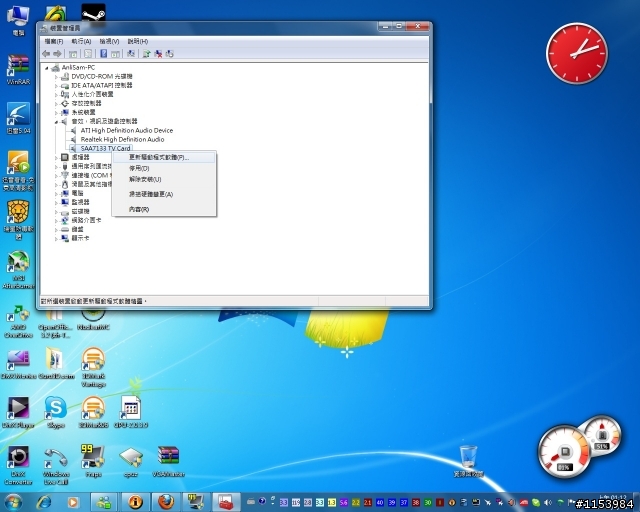This screenshot has width=640, height=512.
Task: Click Scan for hardware changes toolbar icon
Action: coord(131,54)
